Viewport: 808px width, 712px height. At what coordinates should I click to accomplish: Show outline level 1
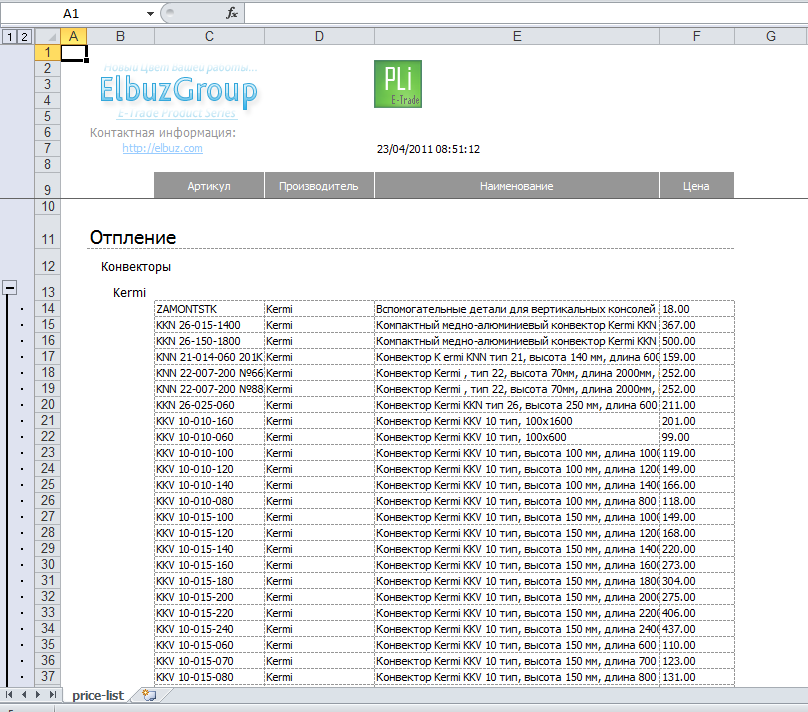[10, 37]
